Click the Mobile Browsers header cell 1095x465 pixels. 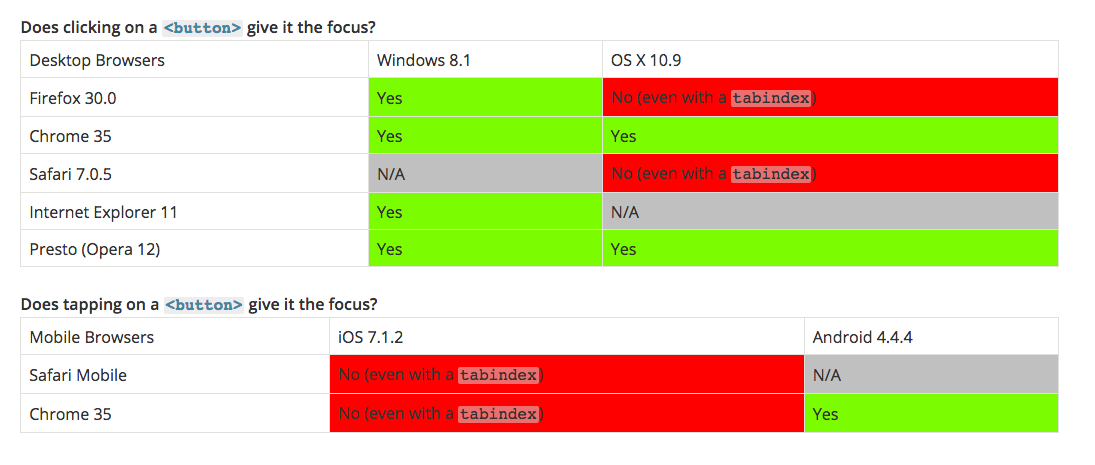175,337
